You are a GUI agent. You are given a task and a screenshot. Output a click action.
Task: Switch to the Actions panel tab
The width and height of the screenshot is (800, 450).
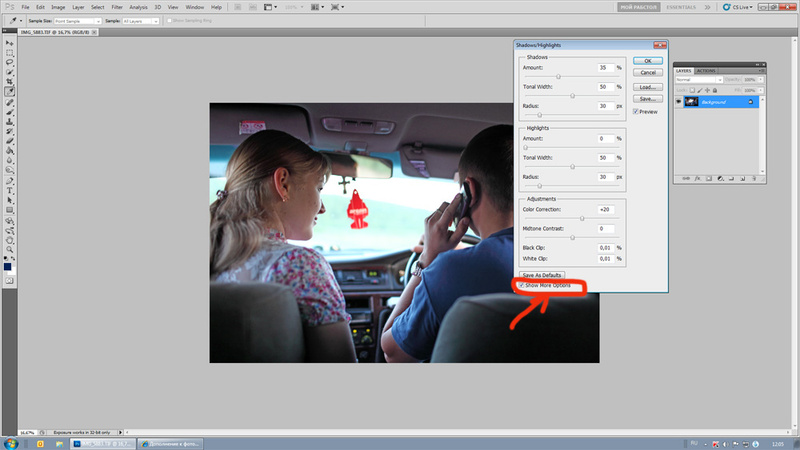tap(705, 71)
